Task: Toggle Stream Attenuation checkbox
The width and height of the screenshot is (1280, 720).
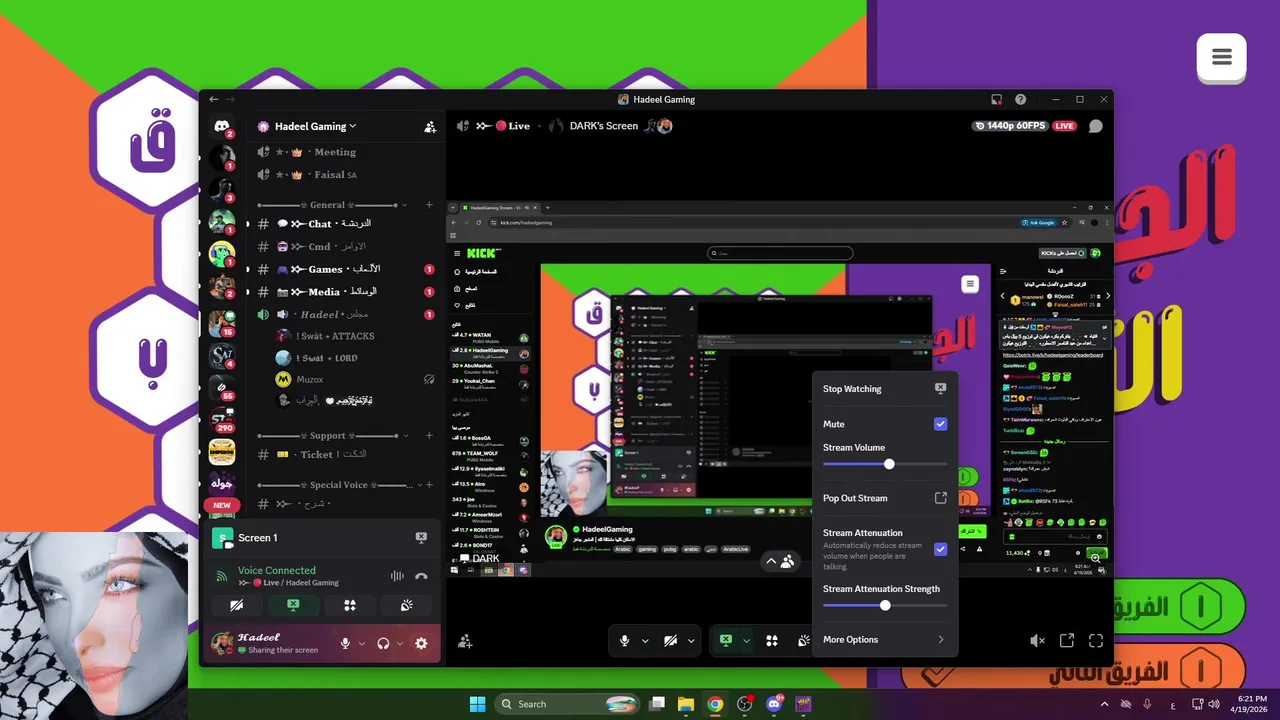Action: (x=940, y=549)
